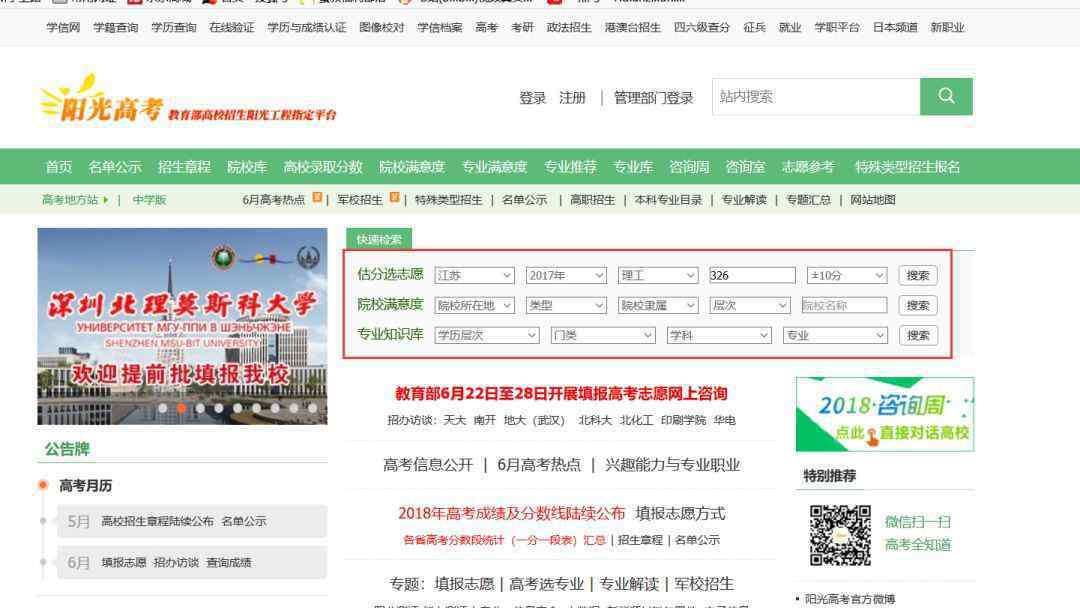Expand the 院校所在地 dropdown
Viewport: 1080px width, 608px height.
click(x=475, y=305)
